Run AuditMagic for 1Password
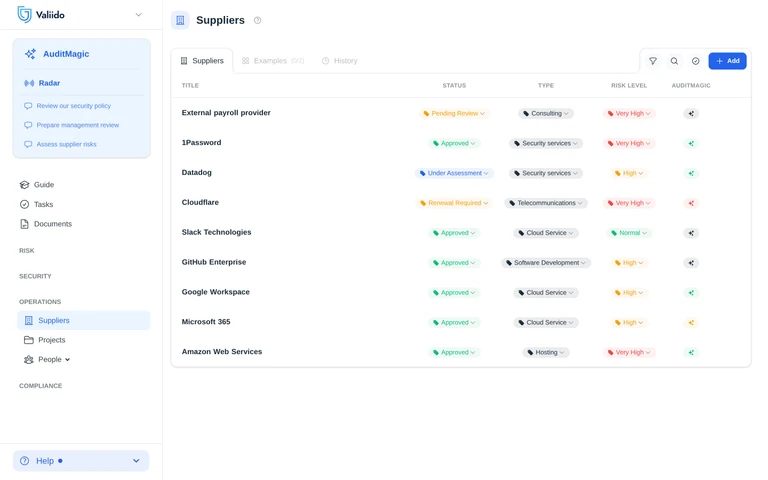The width and height of the screenshot is (768, 480). click(x=691, y=144)
